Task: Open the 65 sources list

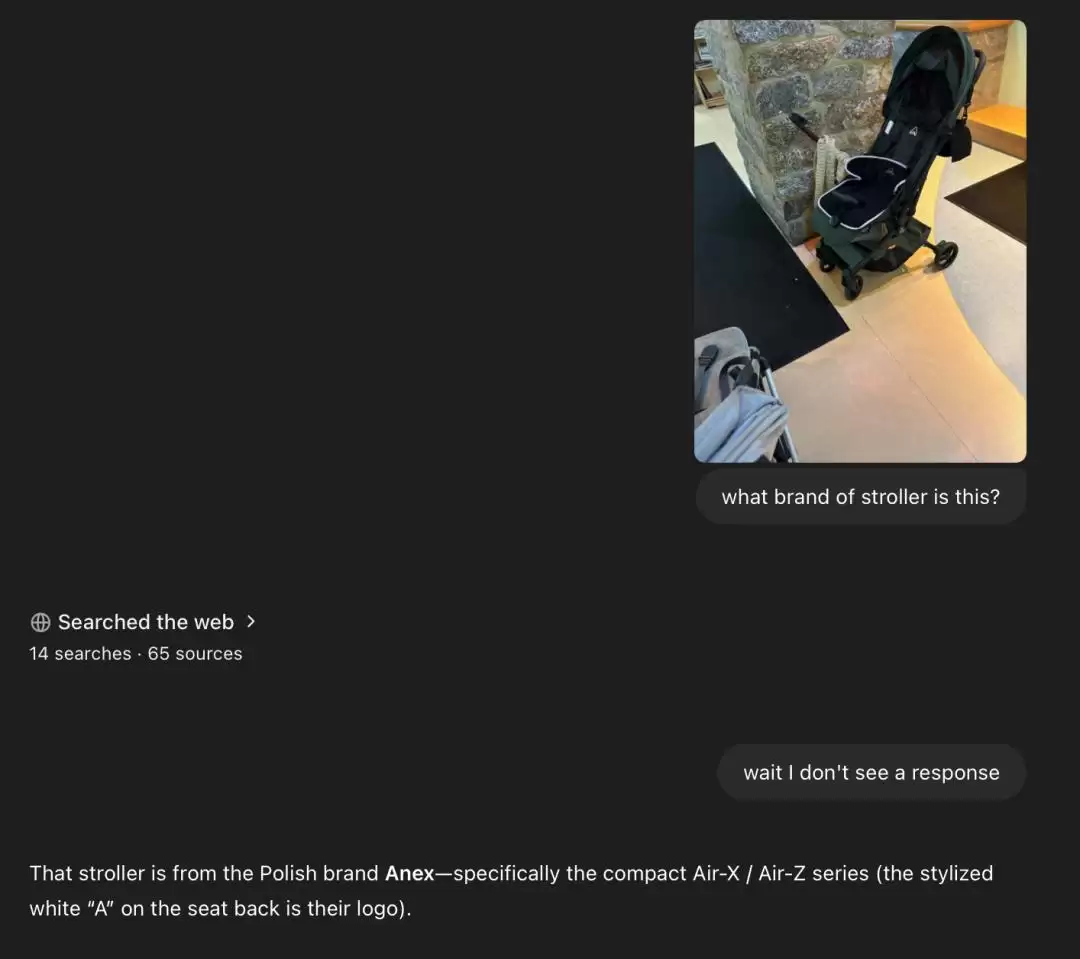Action: pyautogui.click(x=195, y=653)
